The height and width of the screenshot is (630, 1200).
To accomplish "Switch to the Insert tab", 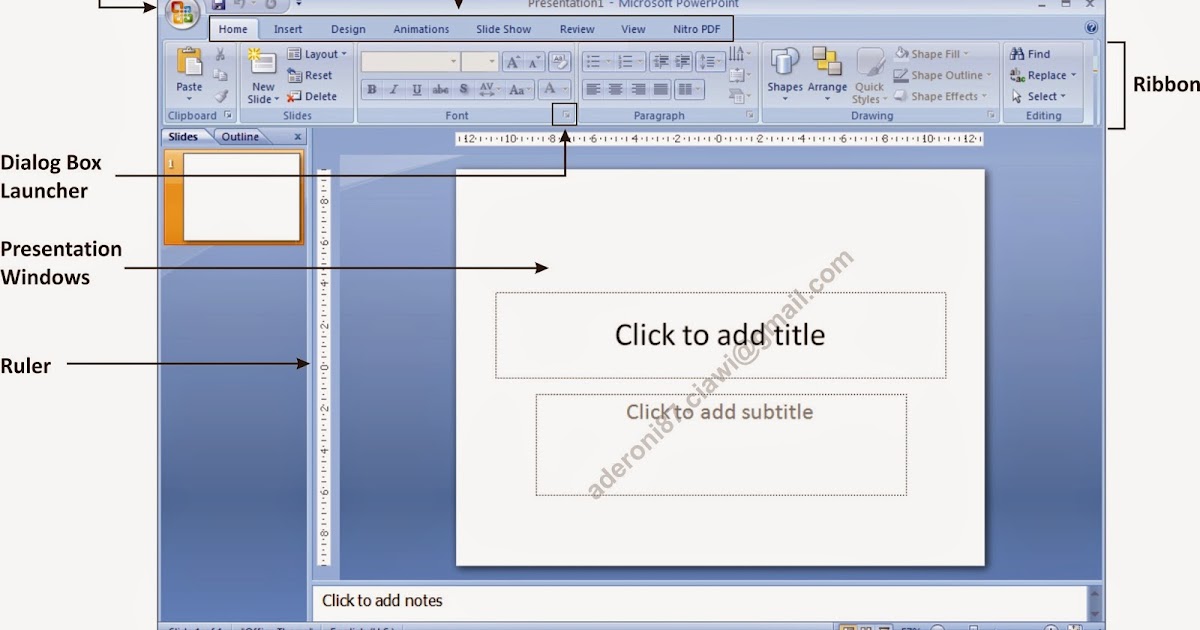I will pos(288,29).
